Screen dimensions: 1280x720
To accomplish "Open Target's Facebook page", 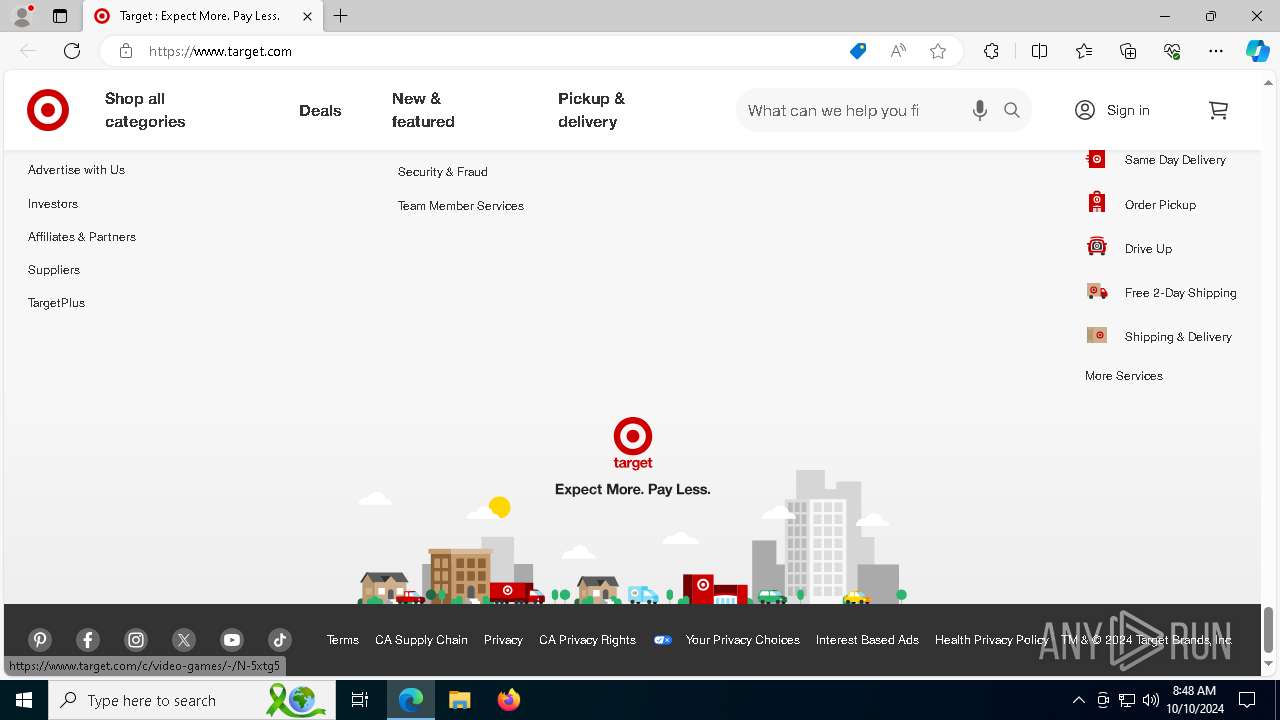I will [88, 640].
